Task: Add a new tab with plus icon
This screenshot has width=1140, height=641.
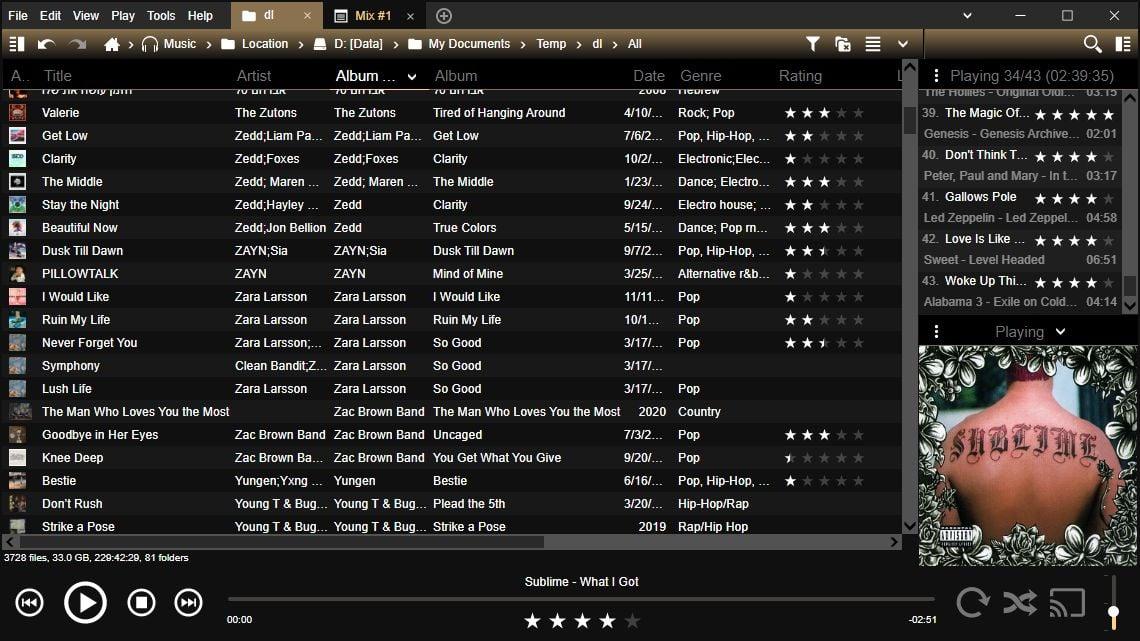Action: click(444, 16)
